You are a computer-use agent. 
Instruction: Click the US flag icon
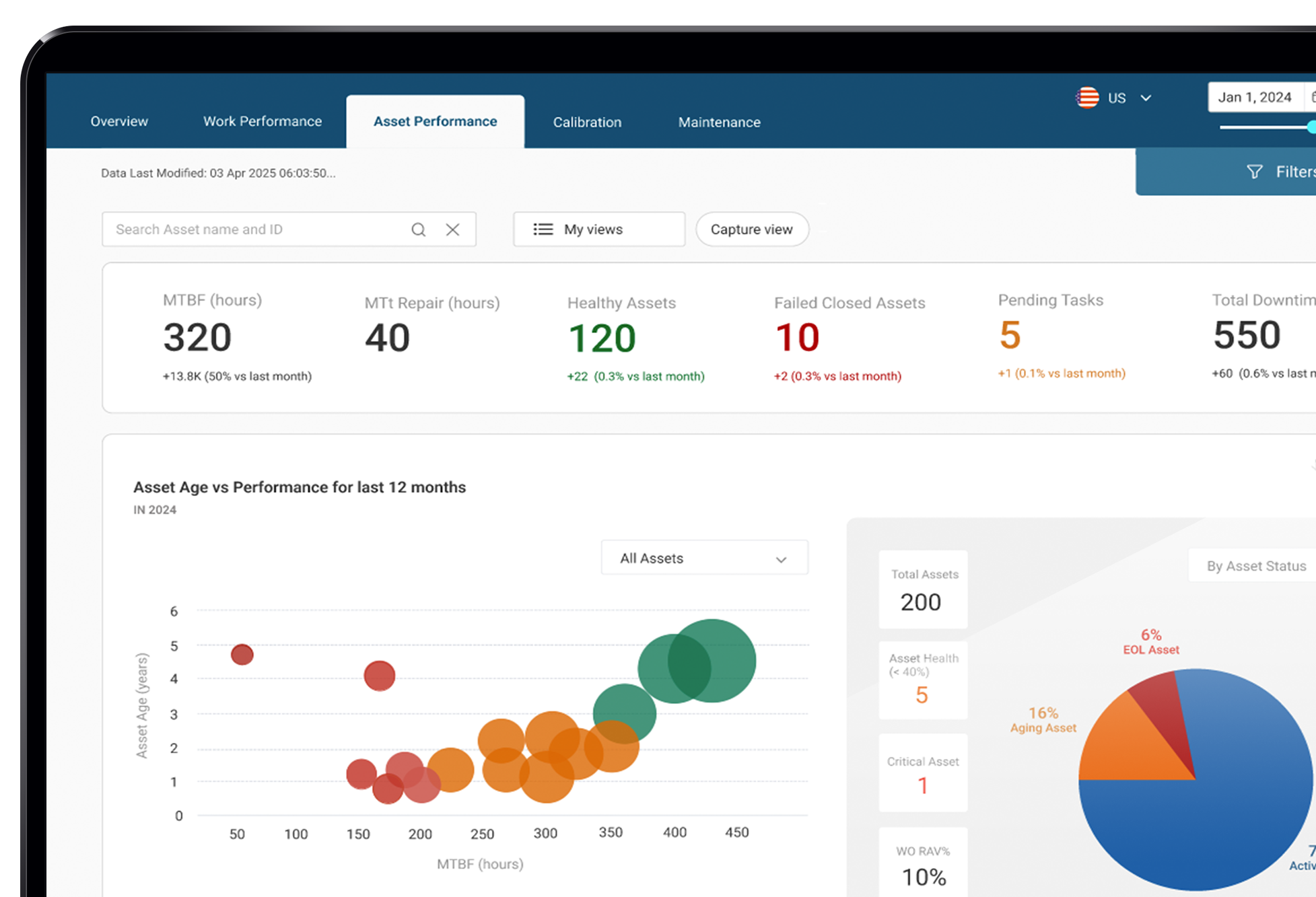(1087, 98)
